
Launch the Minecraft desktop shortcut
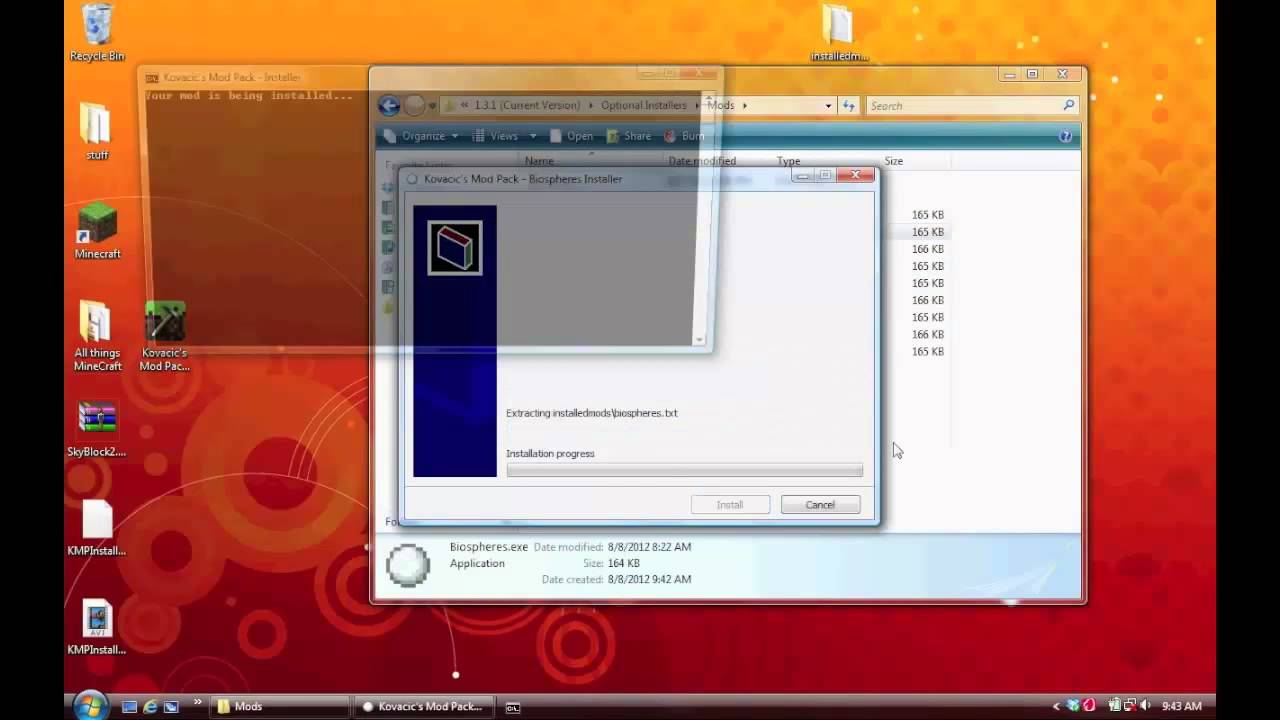97,230
